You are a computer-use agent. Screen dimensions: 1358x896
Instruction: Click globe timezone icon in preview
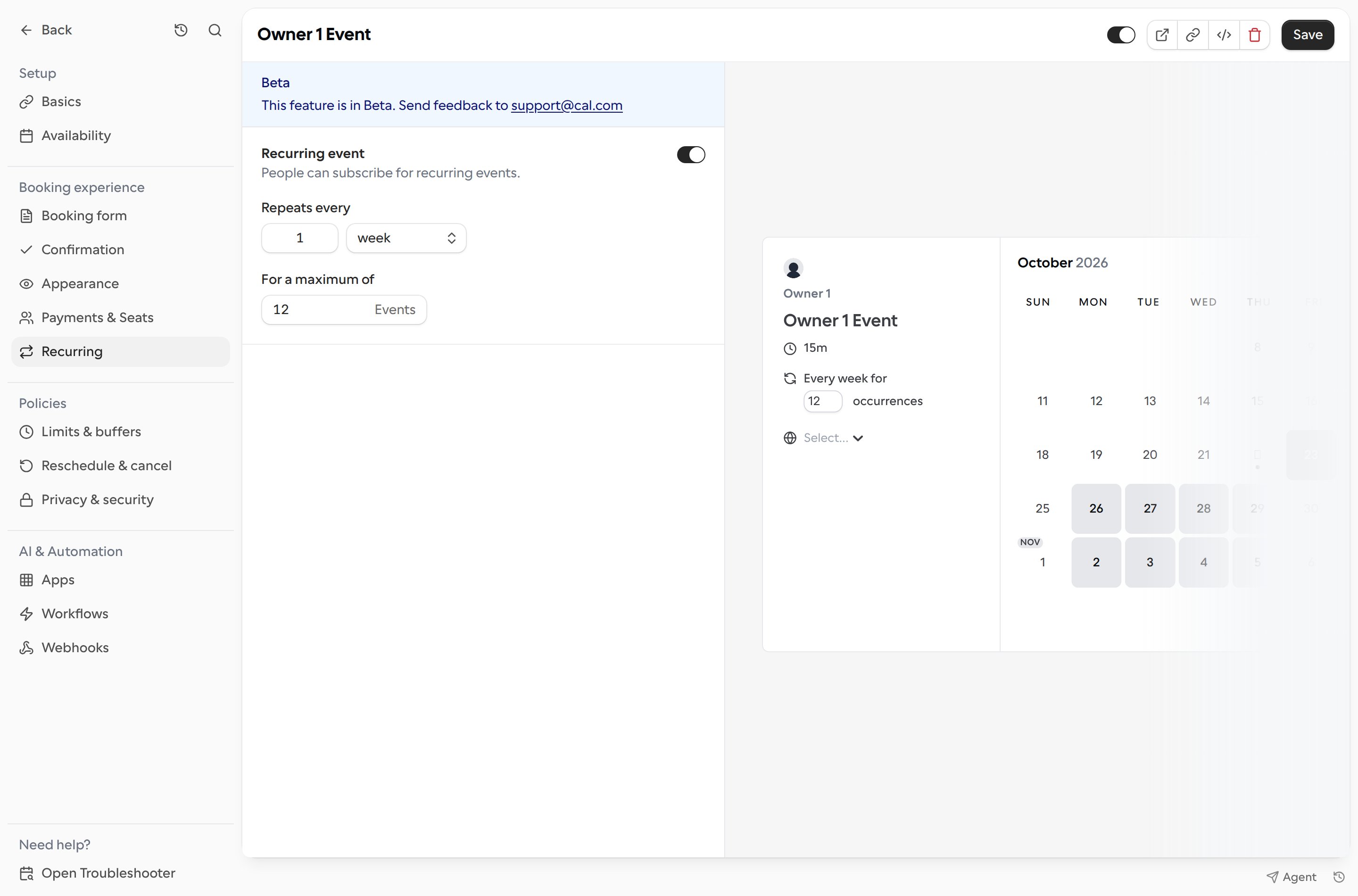pos(790,438)
